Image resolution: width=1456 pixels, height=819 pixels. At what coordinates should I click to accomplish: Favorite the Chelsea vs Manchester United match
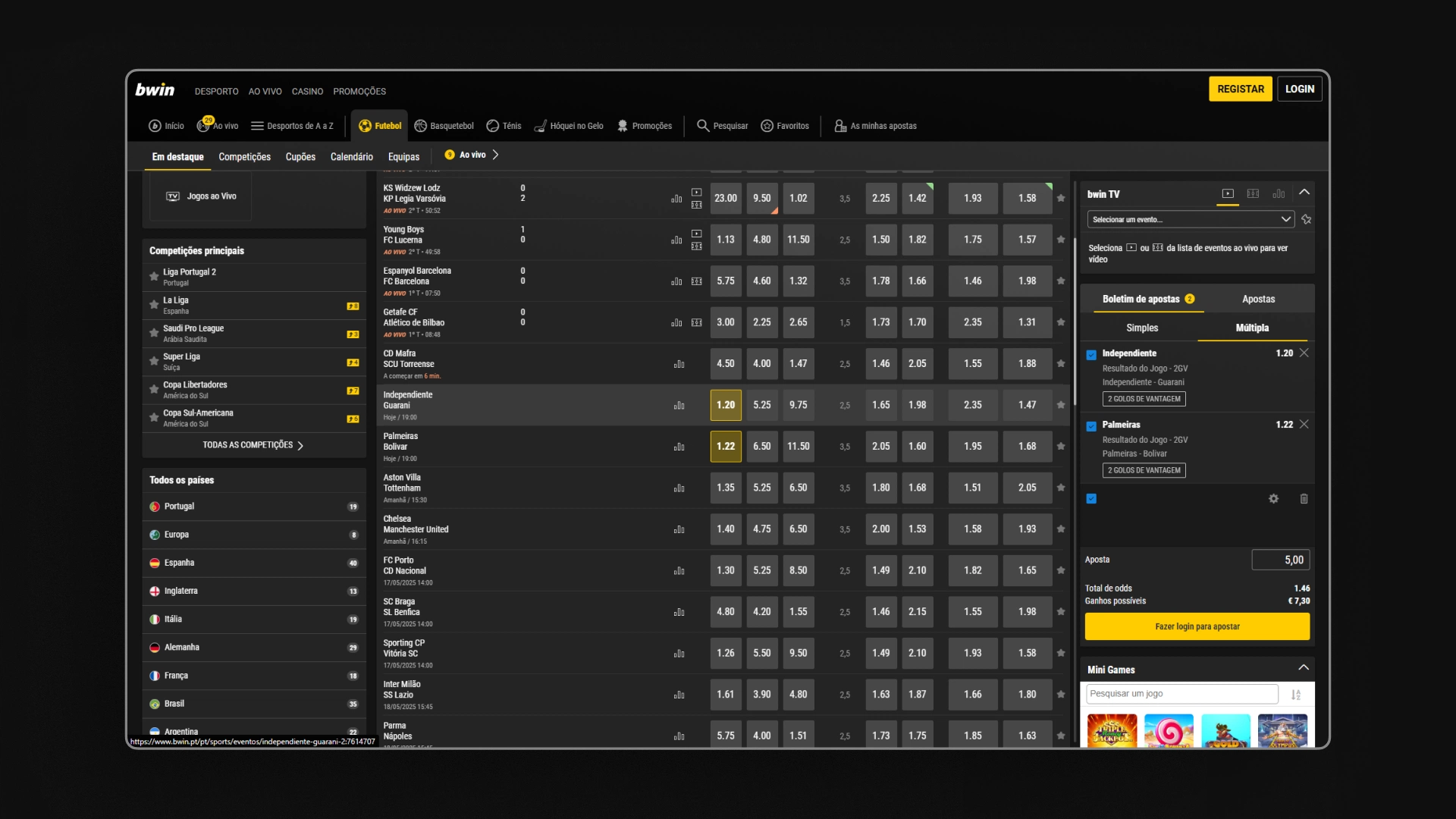coord(1061,529)
